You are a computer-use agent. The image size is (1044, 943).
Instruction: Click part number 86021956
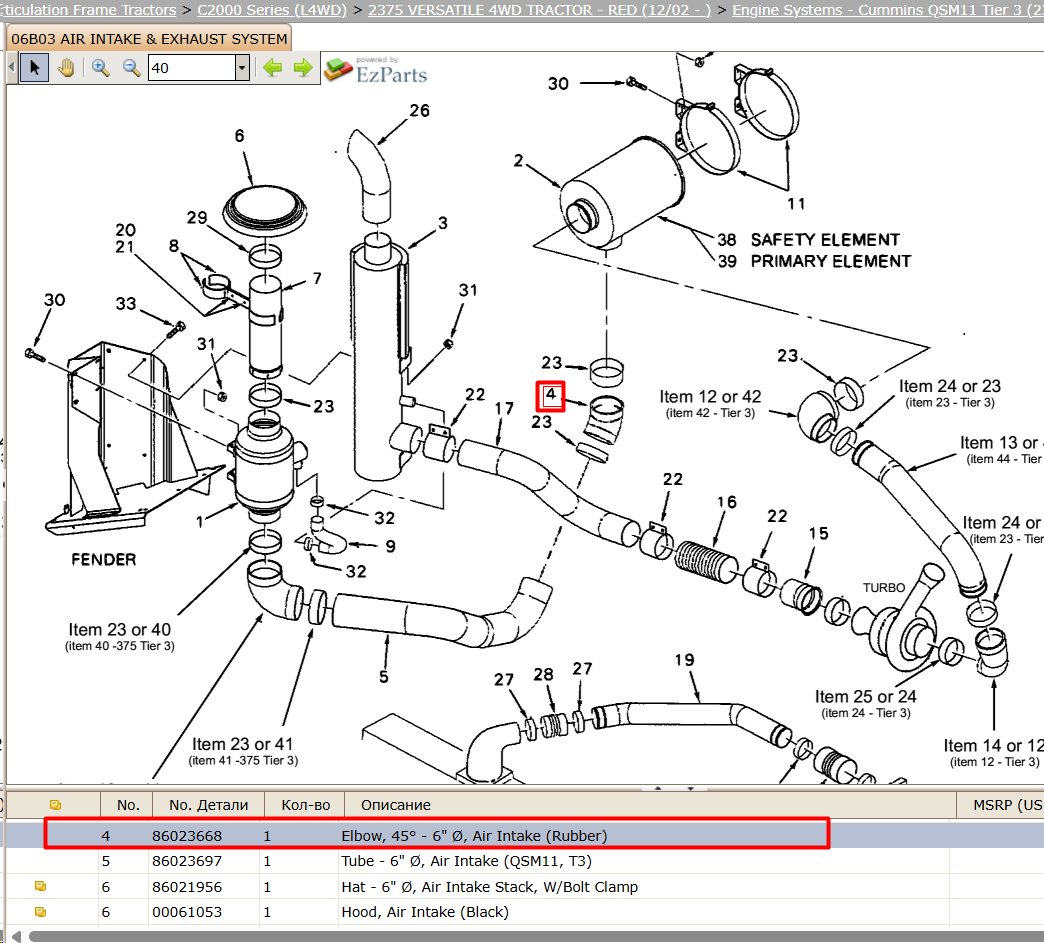pyautogui.click(x=187, y=886)
